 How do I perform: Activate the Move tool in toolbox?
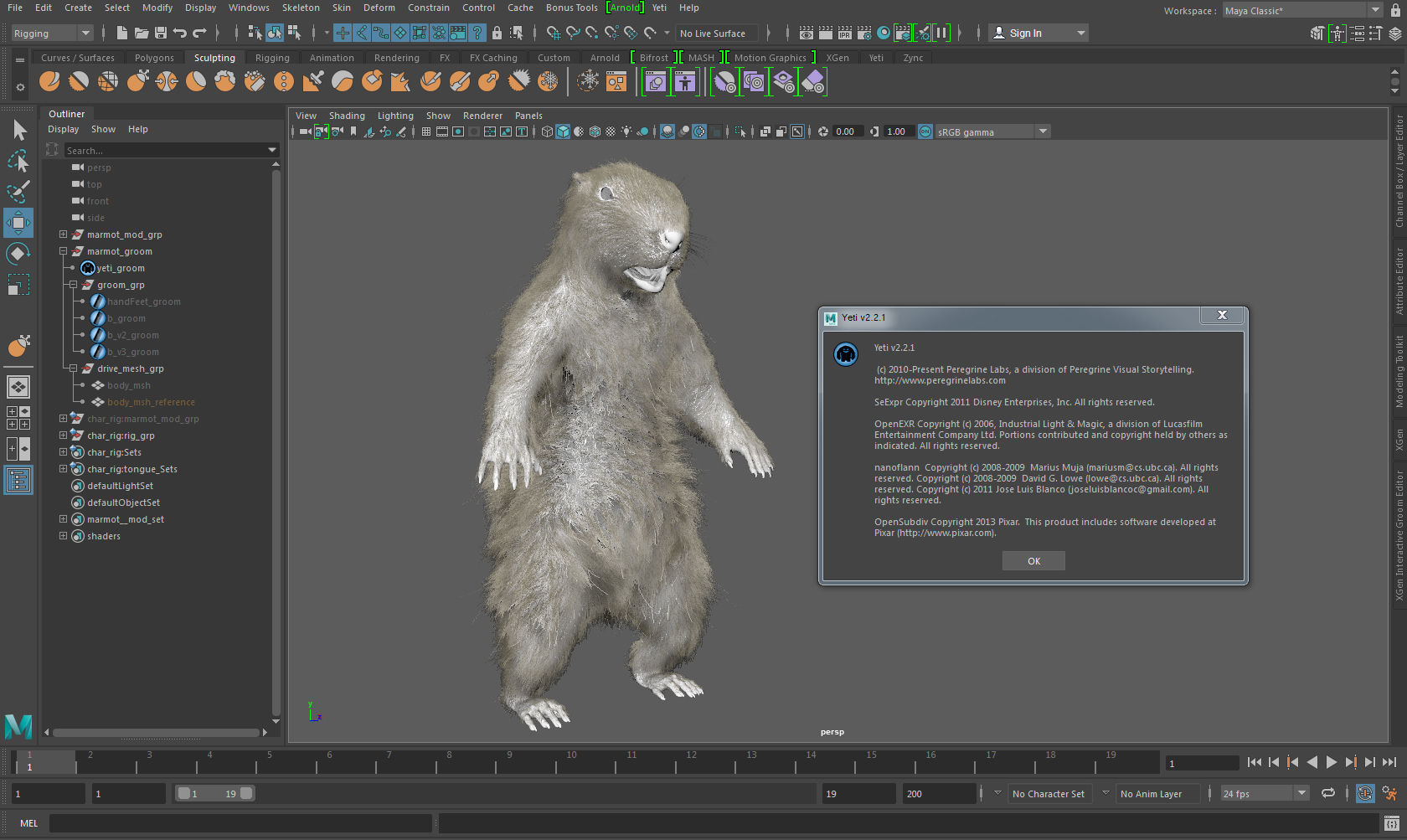pyautogui.click(x=18, y=223)
